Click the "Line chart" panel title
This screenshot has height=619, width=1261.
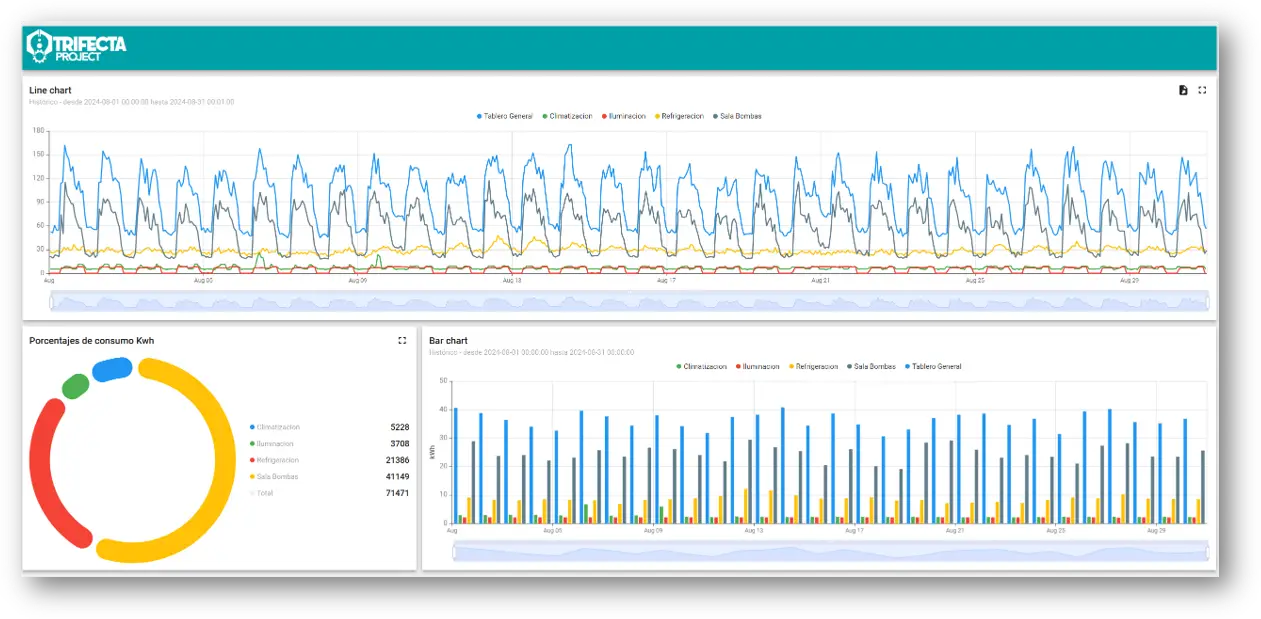[50, 90]
